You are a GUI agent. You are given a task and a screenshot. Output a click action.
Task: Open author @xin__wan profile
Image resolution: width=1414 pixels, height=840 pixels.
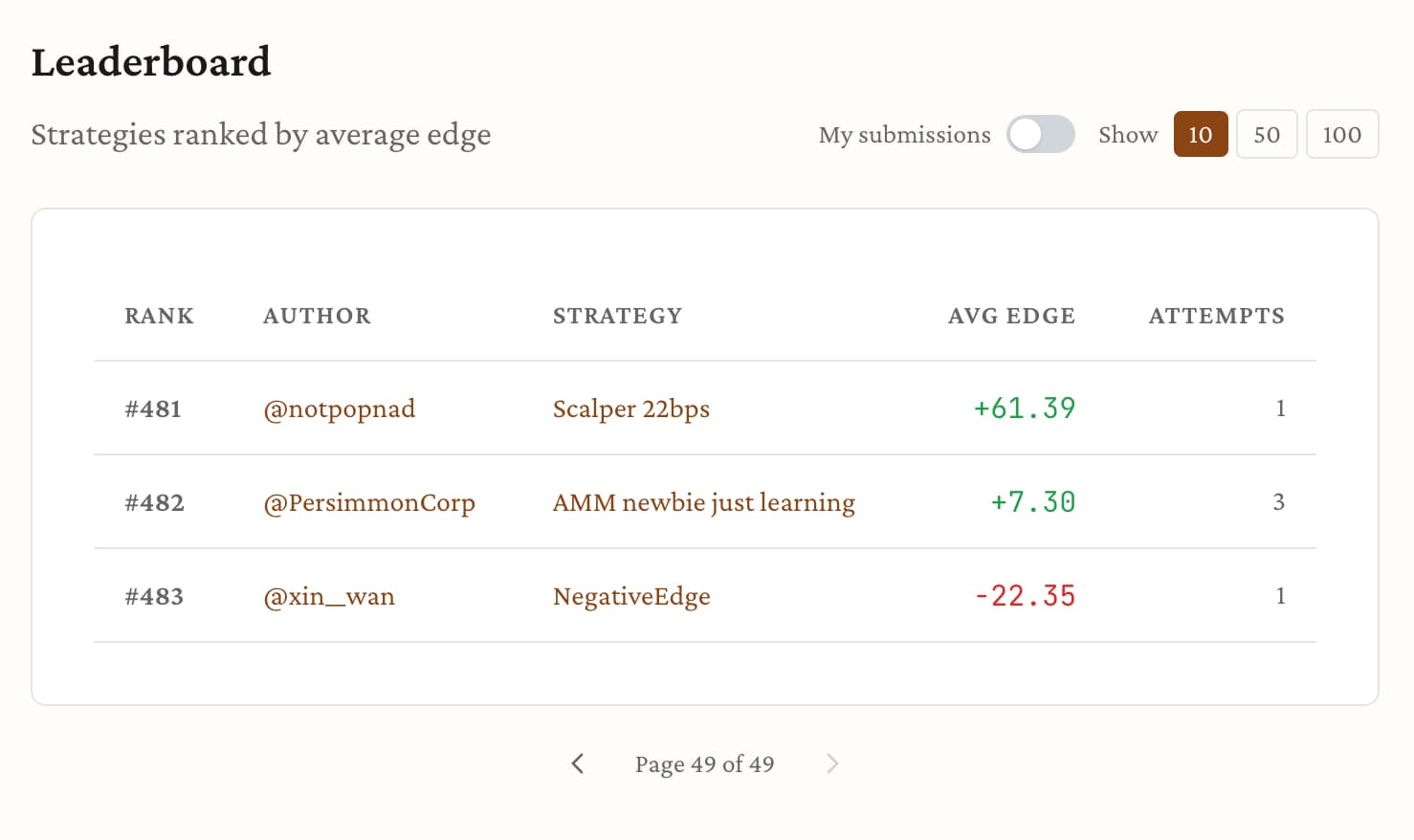pos(328,597)
